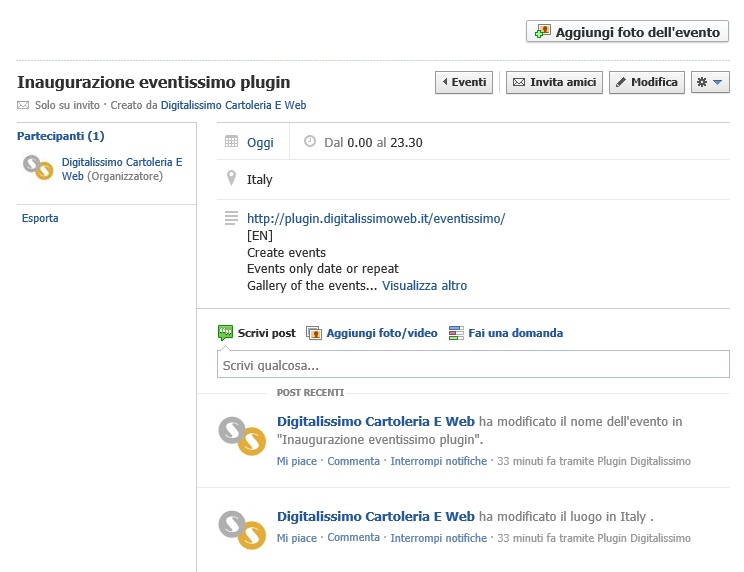The image size is (744, 572).
Task: Open author link on name change post
Action: click(x=376, y=422)
